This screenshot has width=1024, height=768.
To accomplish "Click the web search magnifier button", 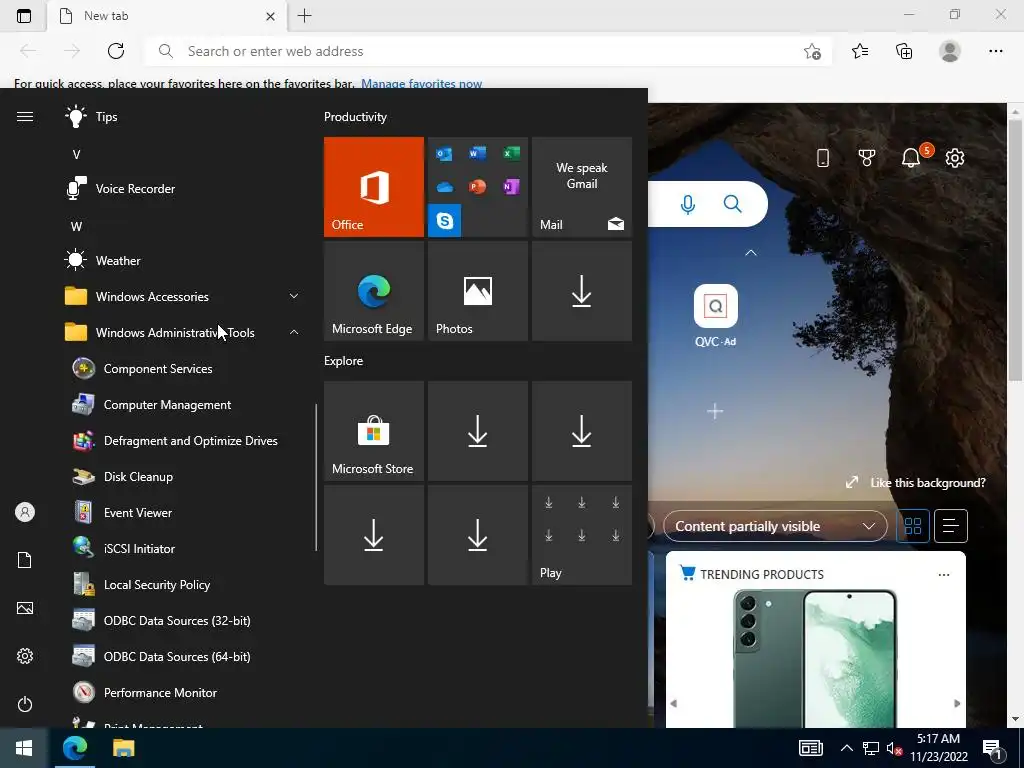I will tap(733, 204).
